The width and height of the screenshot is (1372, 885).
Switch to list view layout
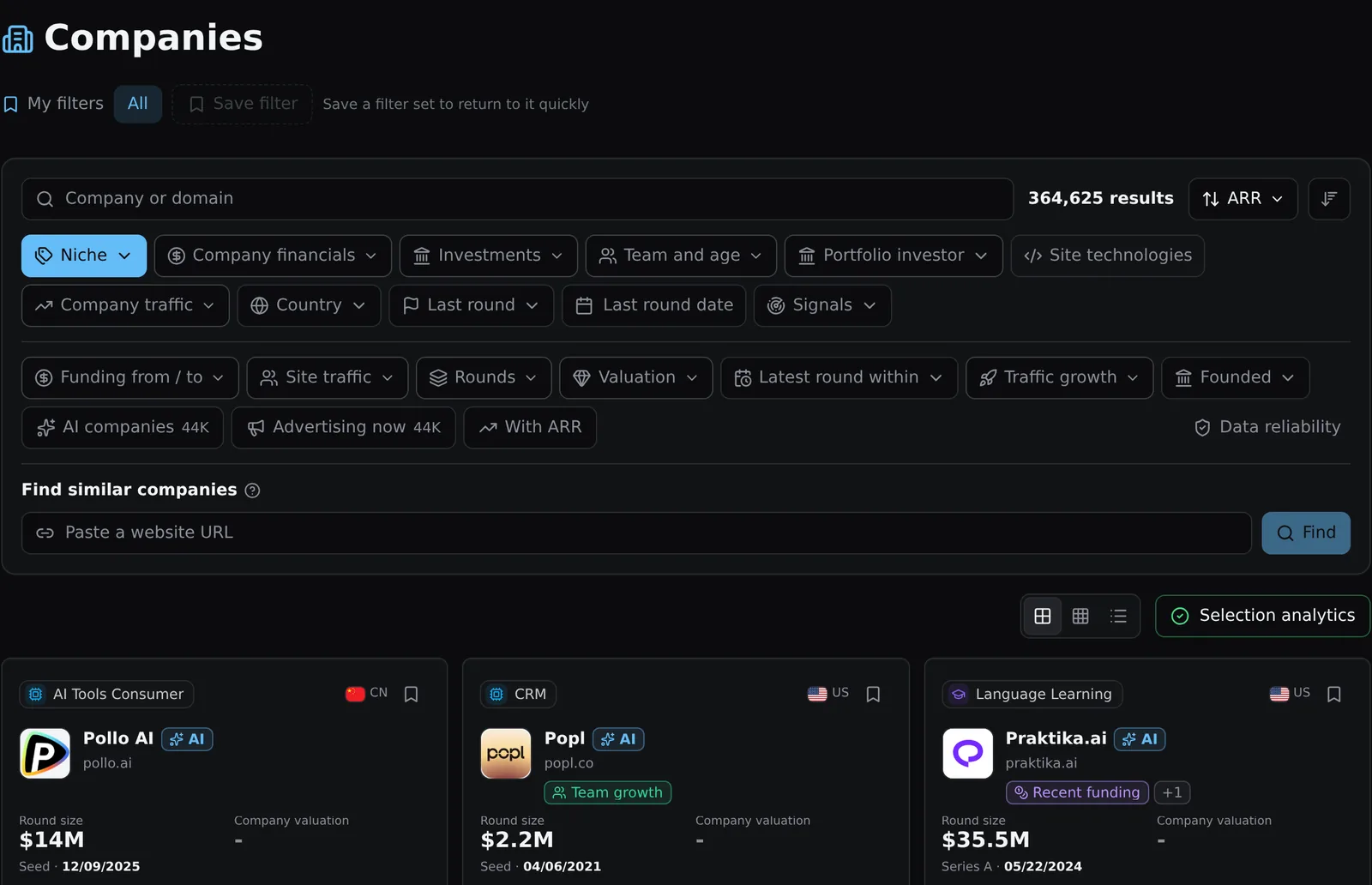coord(1118,616)
